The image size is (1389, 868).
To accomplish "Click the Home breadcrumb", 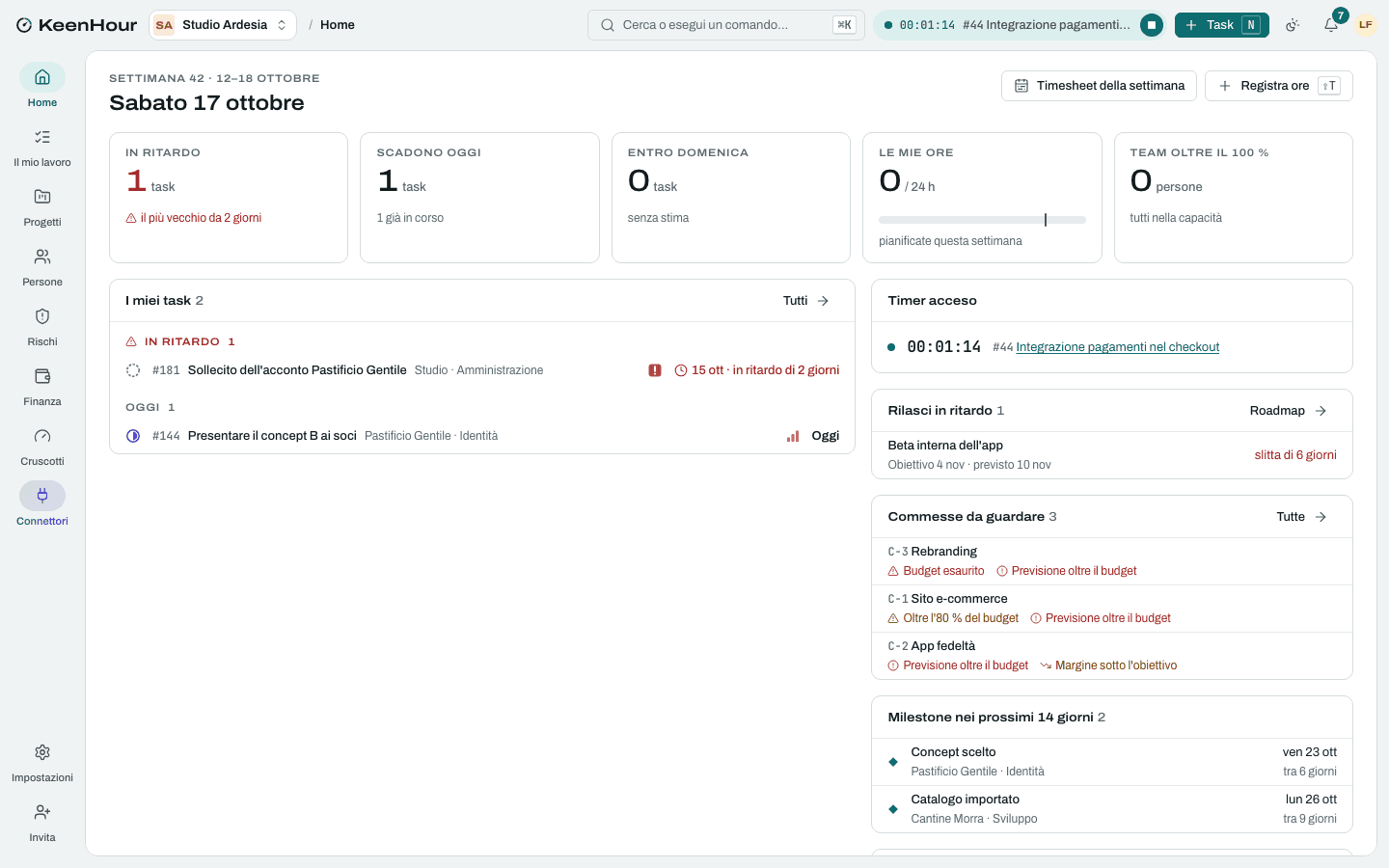I will click(x=338, y=25).
